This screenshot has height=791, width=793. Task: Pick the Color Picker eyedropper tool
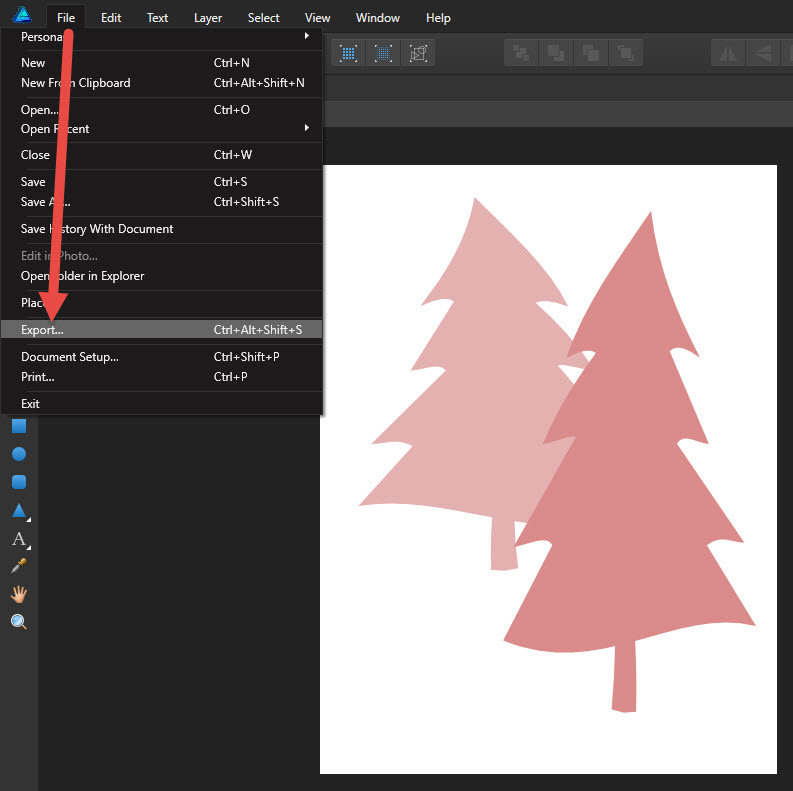[x=18, y=566]
